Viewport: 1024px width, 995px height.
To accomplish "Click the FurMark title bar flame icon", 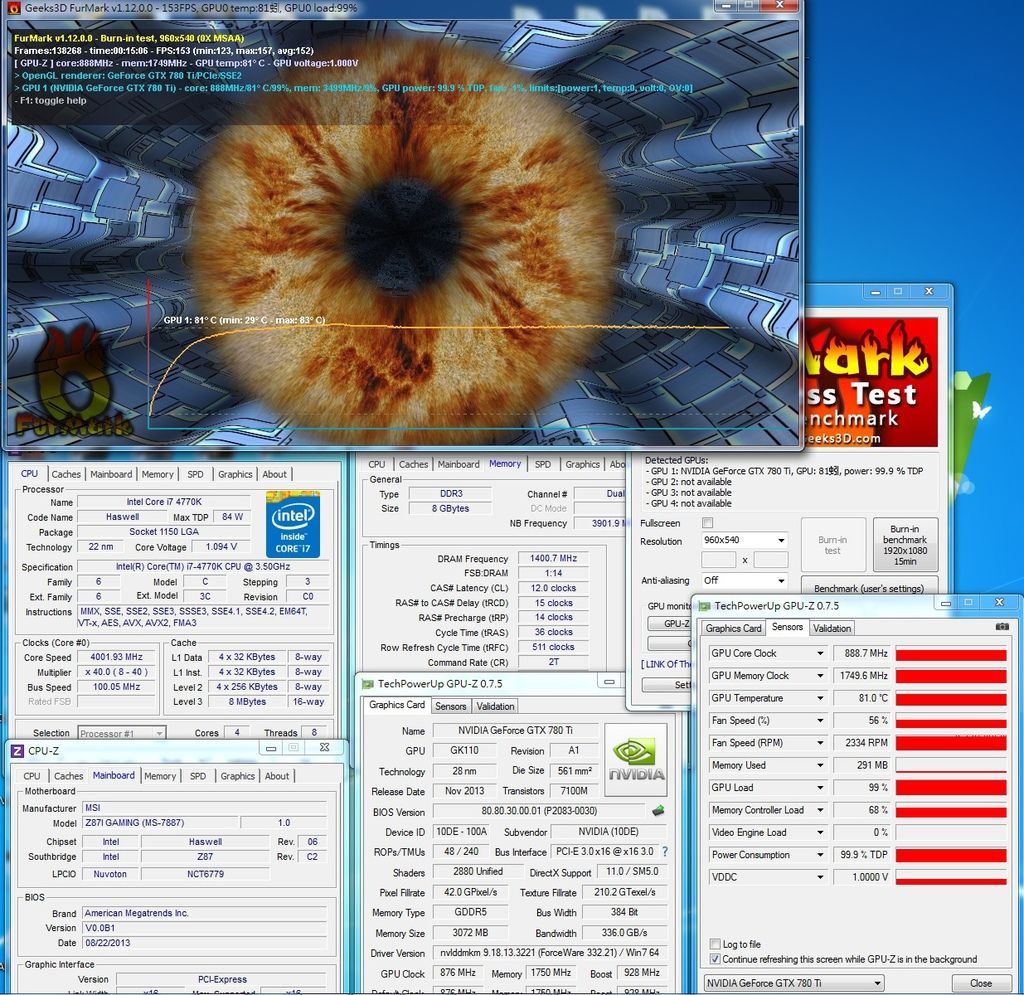I will [x=14, y=8].
